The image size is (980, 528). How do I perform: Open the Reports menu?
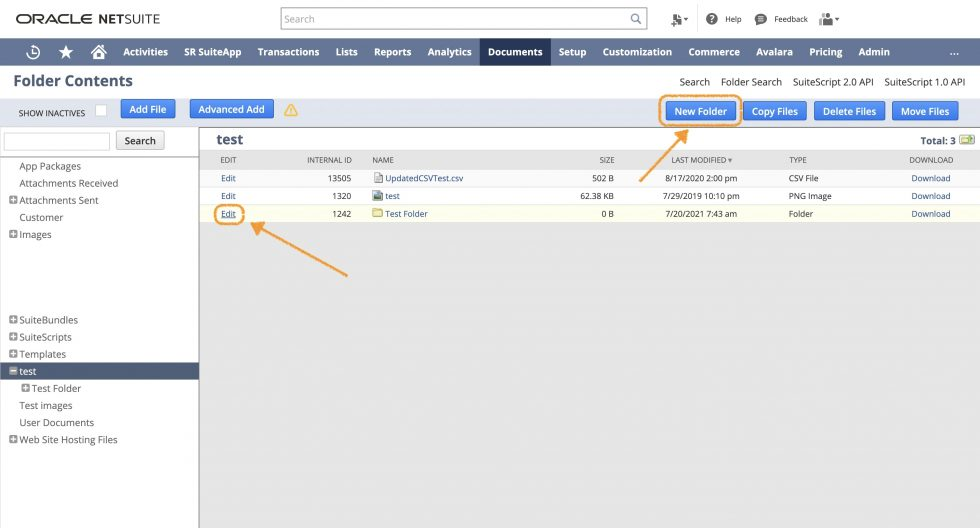[x=392, y=52]
